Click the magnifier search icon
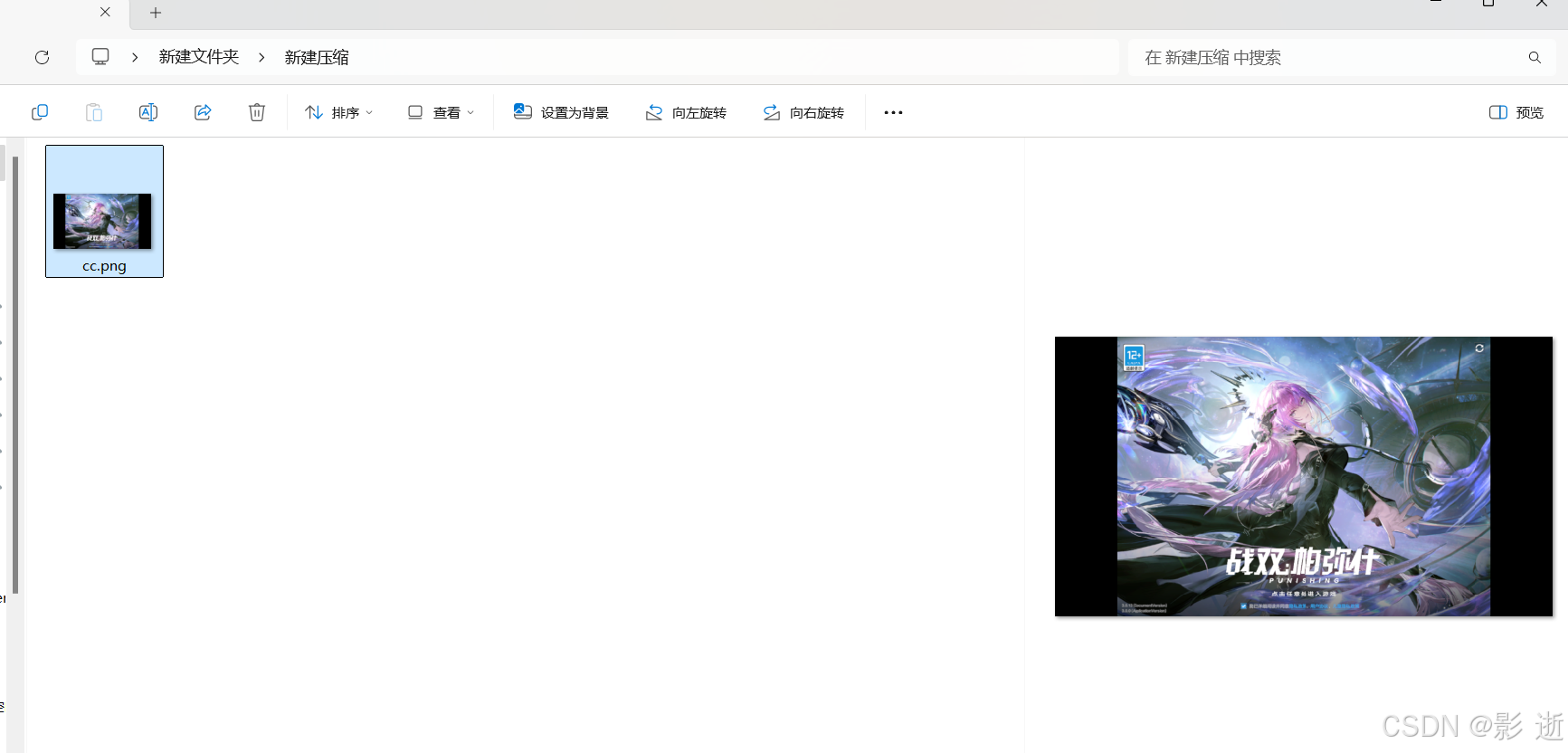Image resolution: width=1568 pixels, height=753 pixels. (x=1535, y=57)
